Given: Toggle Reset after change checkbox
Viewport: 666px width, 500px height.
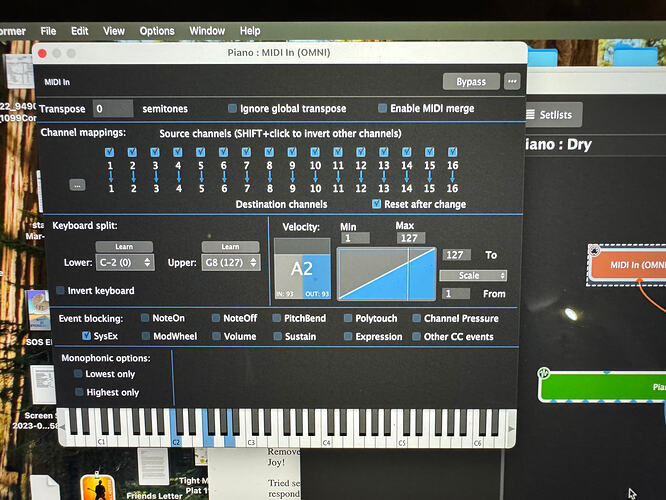Looking at the screenshot, I should coord(376,204).
